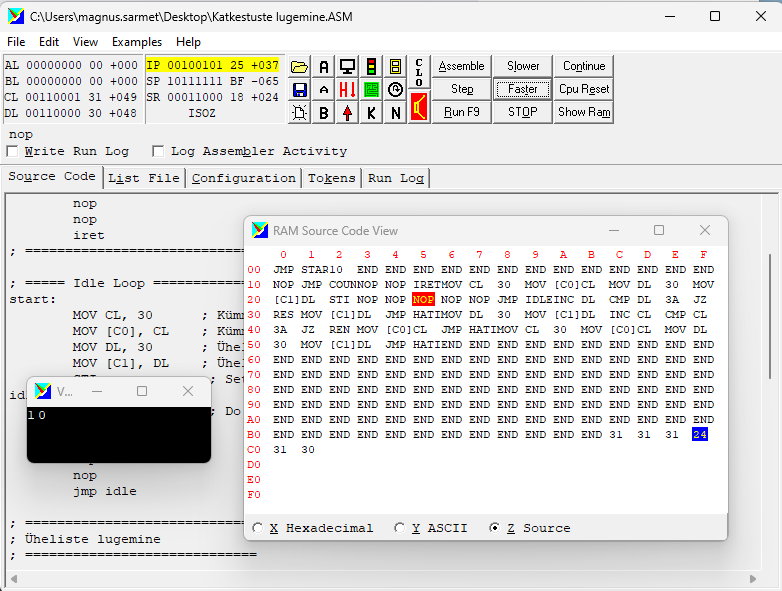
Task: Save the file using the floppy disk icon
Action: coord(299,90)
